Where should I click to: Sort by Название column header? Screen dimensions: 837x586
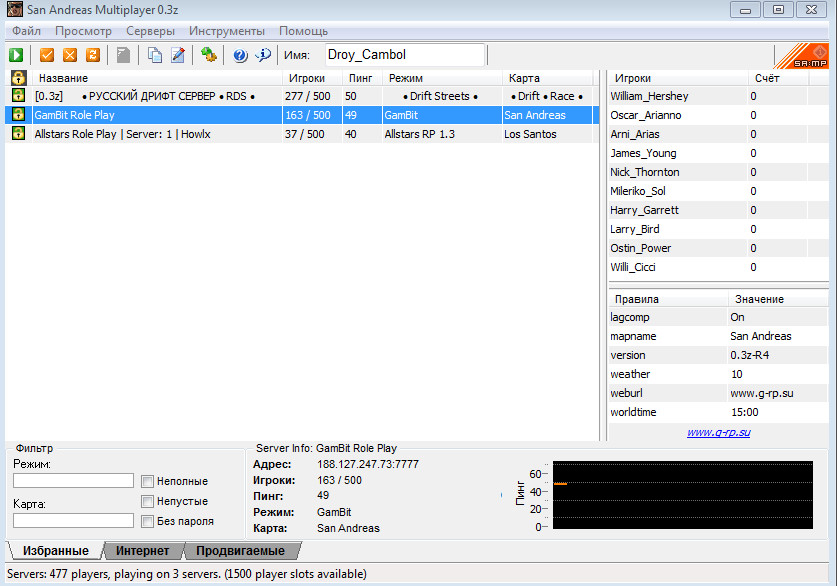[157, 78]
